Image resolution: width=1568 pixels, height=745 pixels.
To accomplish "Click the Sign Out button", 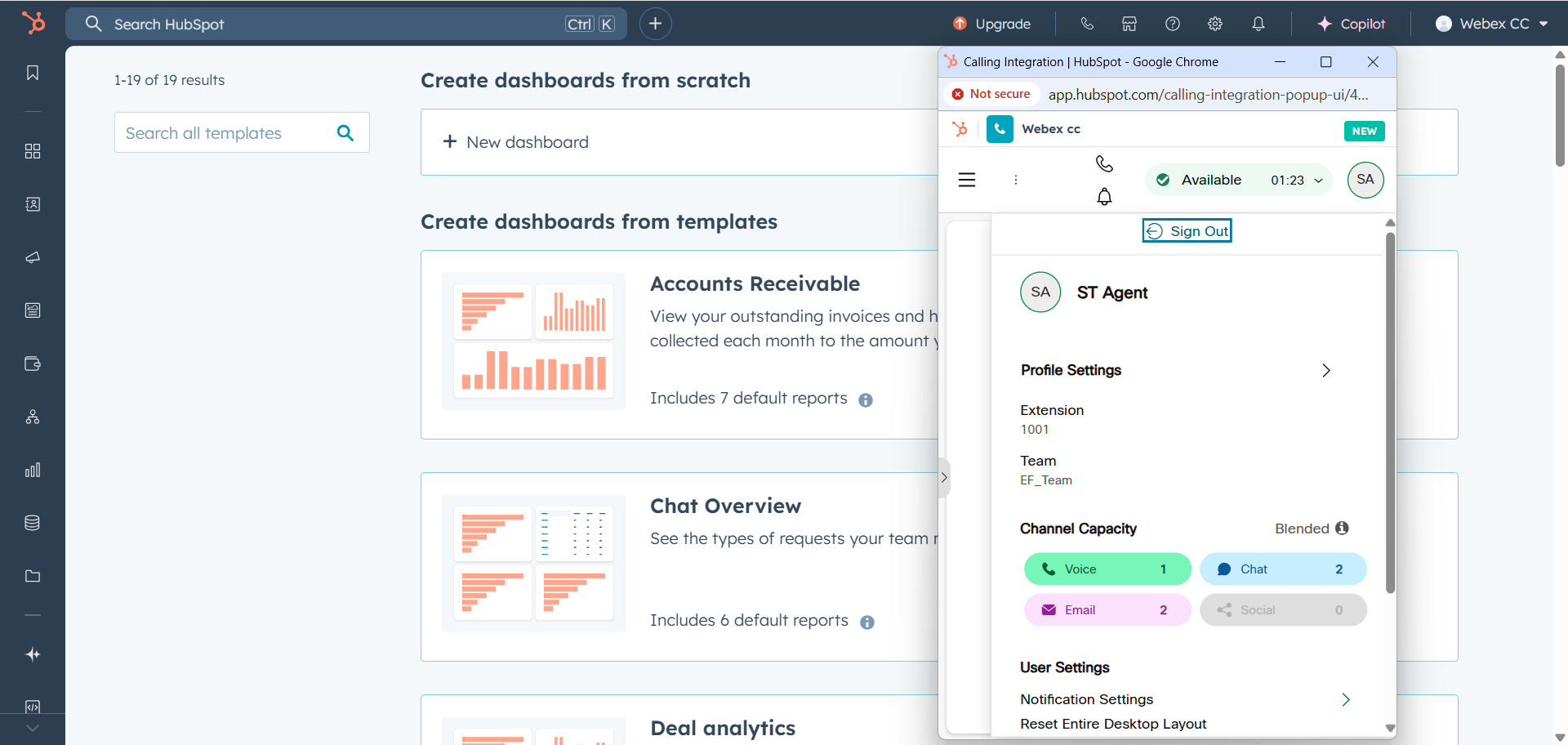I will (x=1187, y=231).
